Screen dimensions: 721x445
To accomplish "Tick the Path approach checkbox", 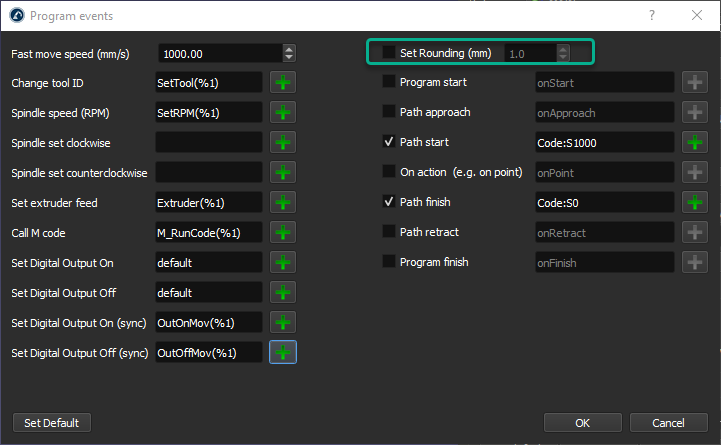I will point(389,112).
